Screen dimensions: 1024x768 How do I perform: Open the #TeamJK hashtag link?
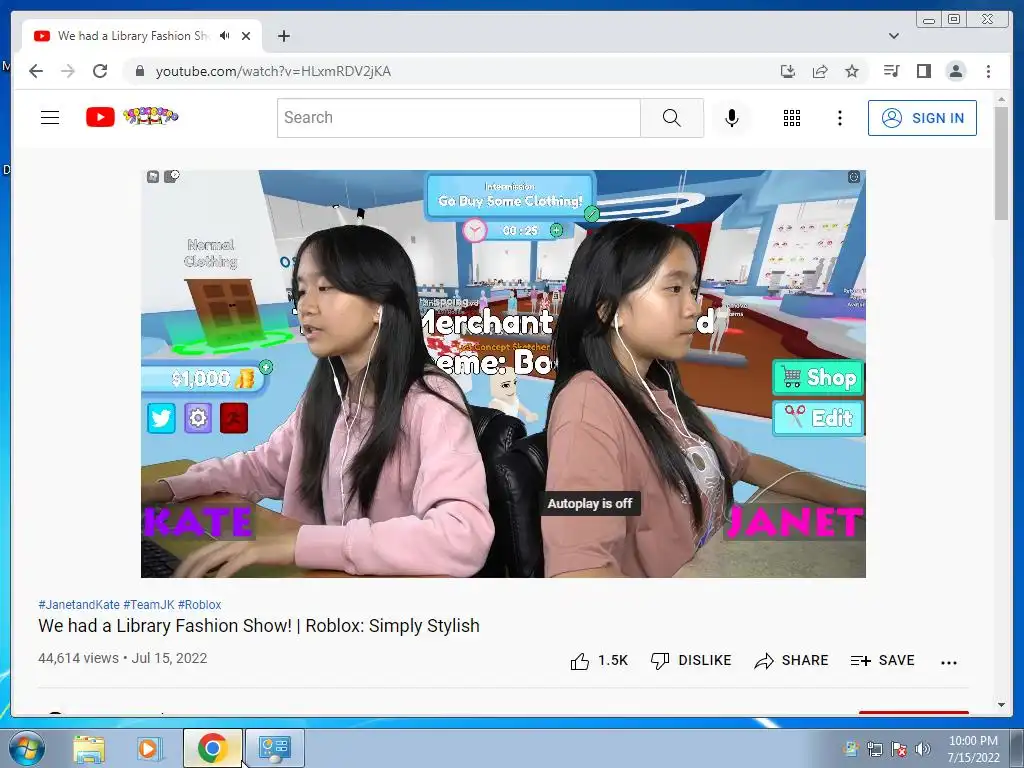point(149,605)
